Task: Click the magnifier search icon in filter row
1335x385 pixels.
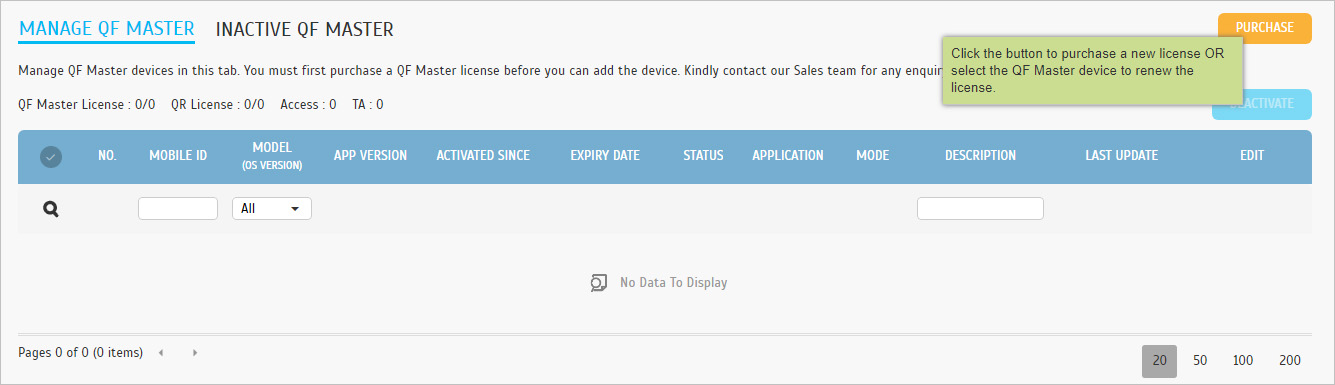Action: 51,210
